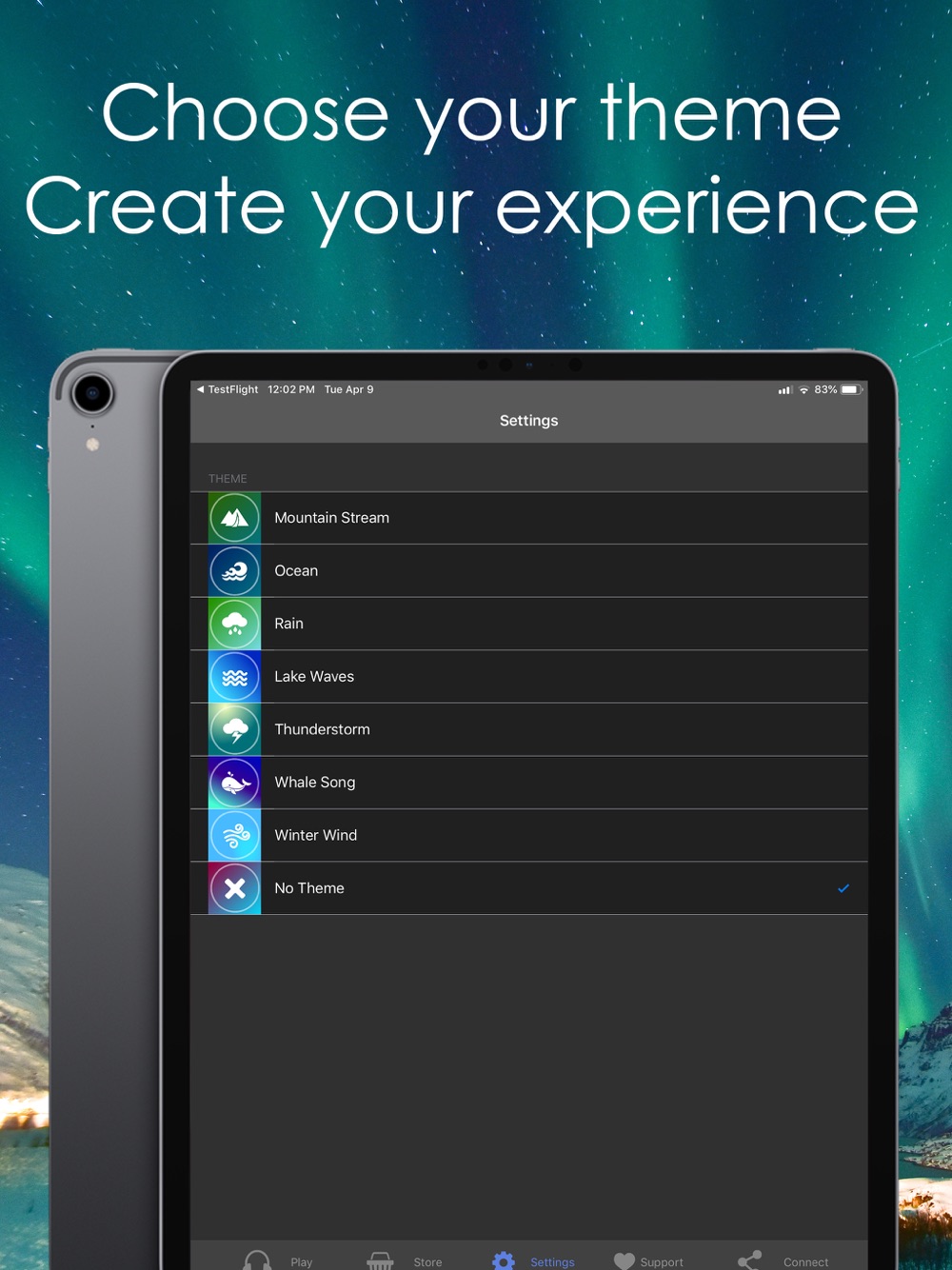Tap the battery status indicator
This screenshot has width=952, height=1270.
(x=850, y=389)
